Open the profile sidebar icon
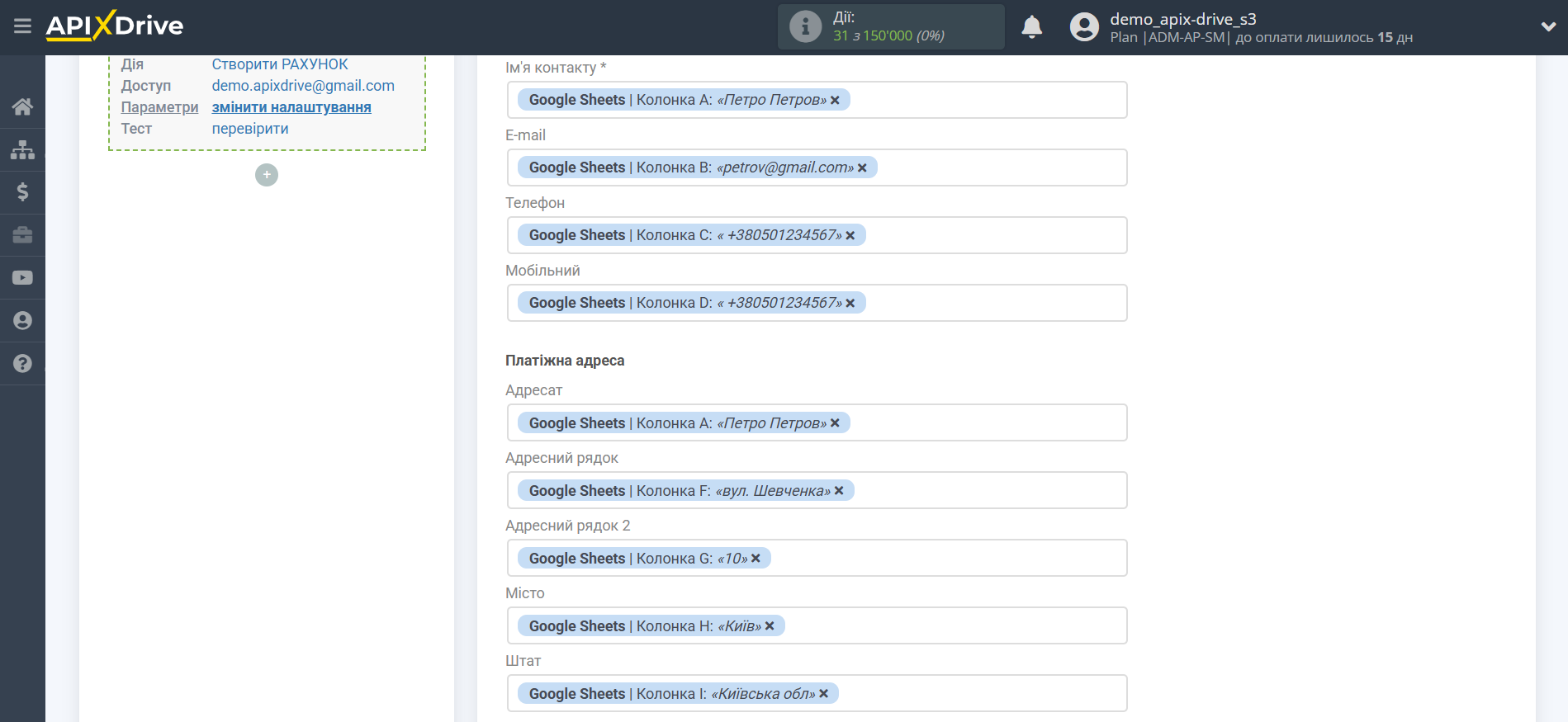The width and height of the screenshot is (1568, 722). click(22, 321)
